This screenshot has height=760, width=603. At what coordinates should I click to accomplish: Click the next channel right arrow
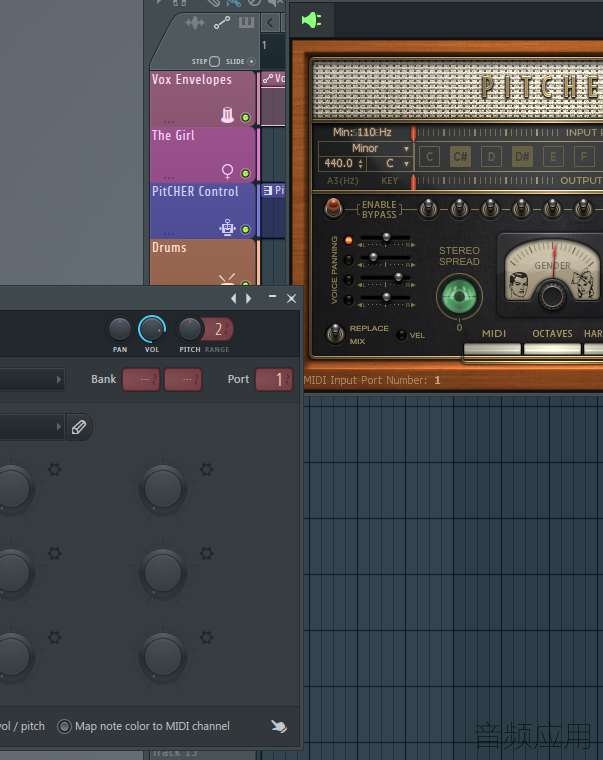click(249, 299)
